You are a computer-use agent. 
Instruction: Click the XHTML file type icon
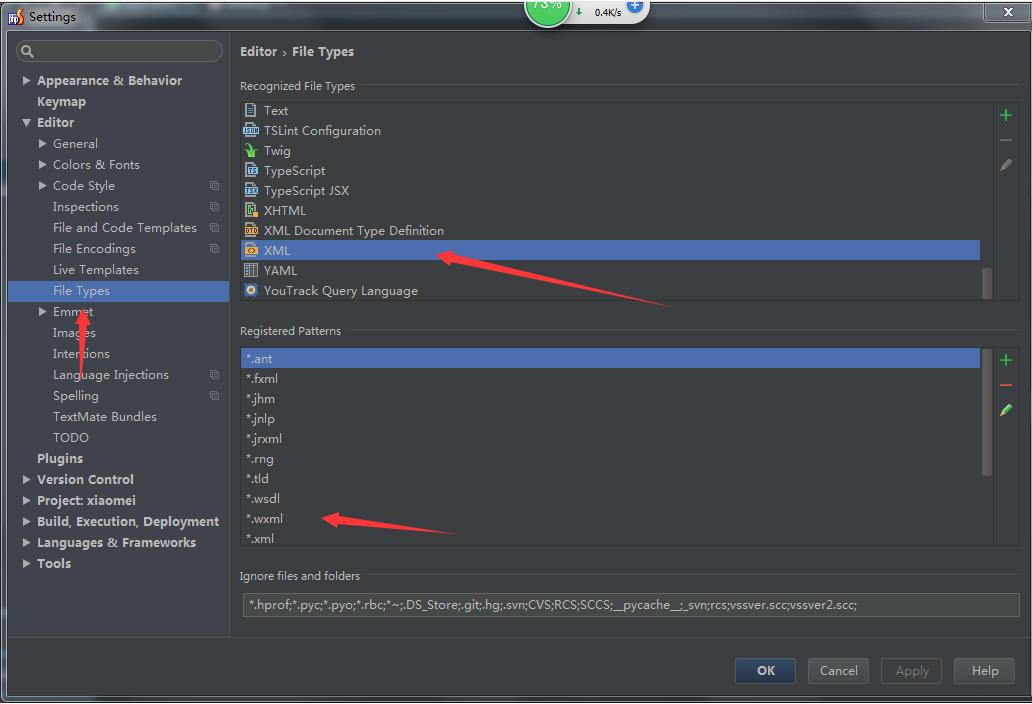pyautogui.click(x=250, y=211)
